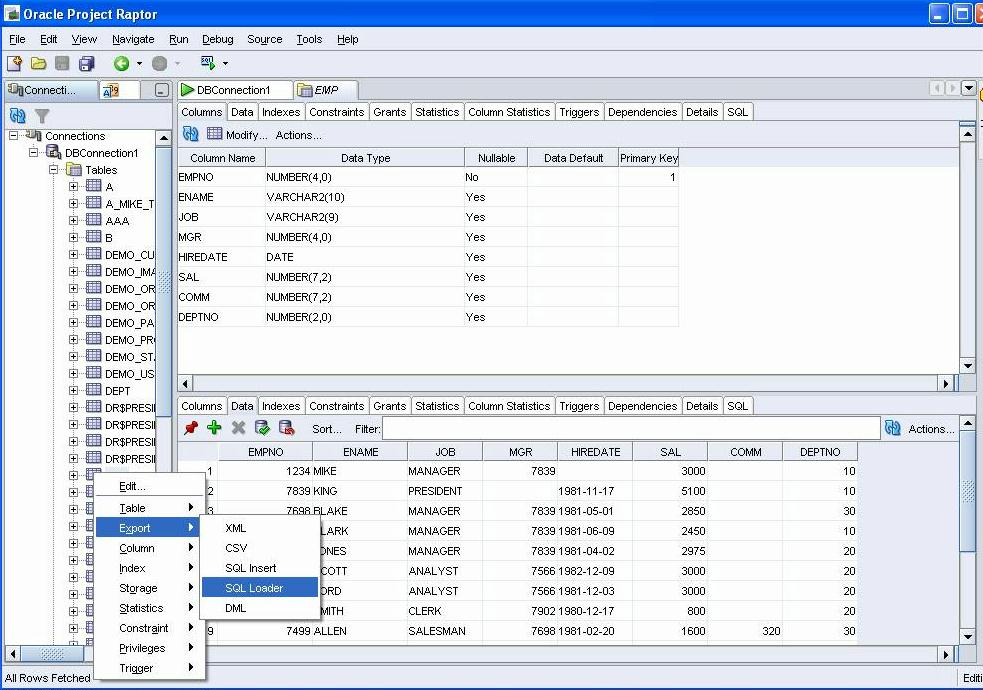
Task: Click the red pushpin freeze view icon
Action: coord(191,428)
